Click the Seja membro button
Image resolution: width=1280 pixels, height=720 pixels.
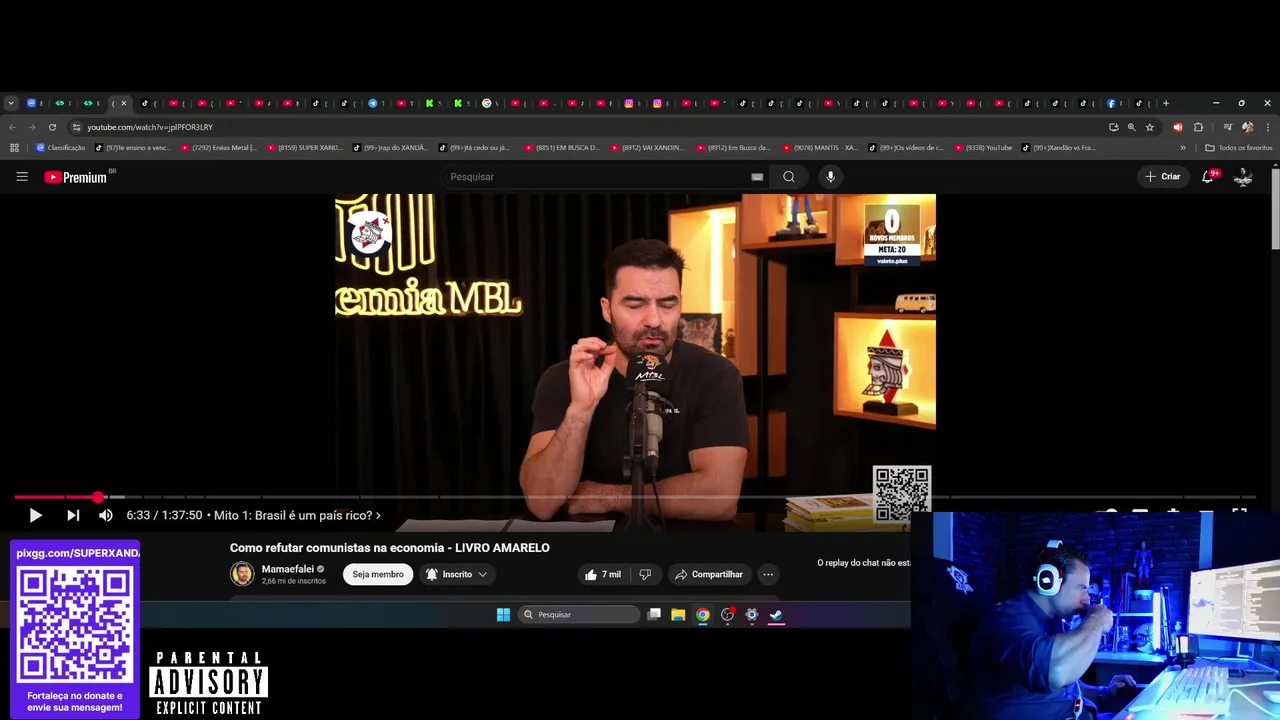coord(378,574)
